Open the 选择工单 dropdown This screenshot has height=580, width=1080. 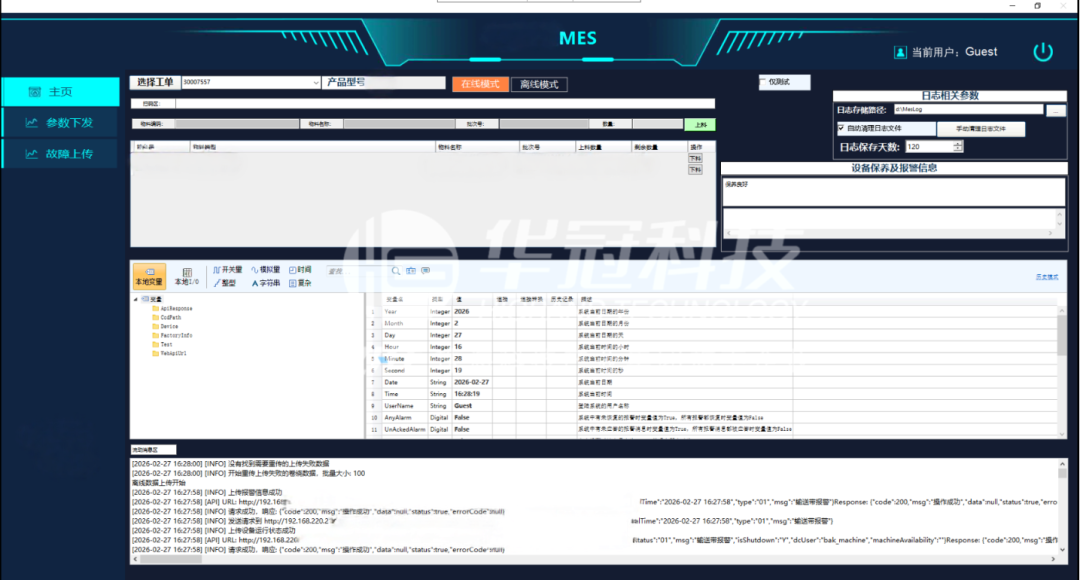point(314,83)
